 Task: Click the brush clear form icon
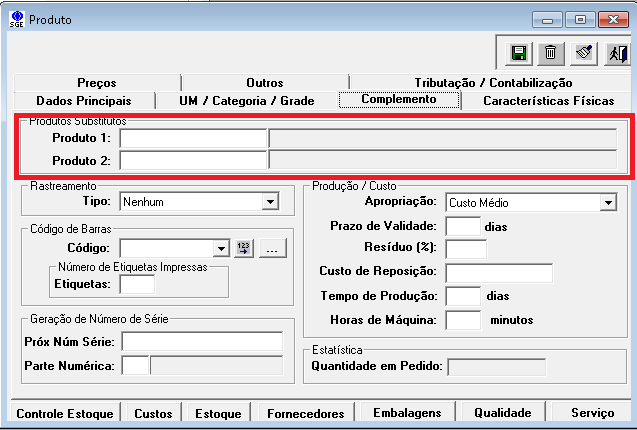[x=585, y=53]
